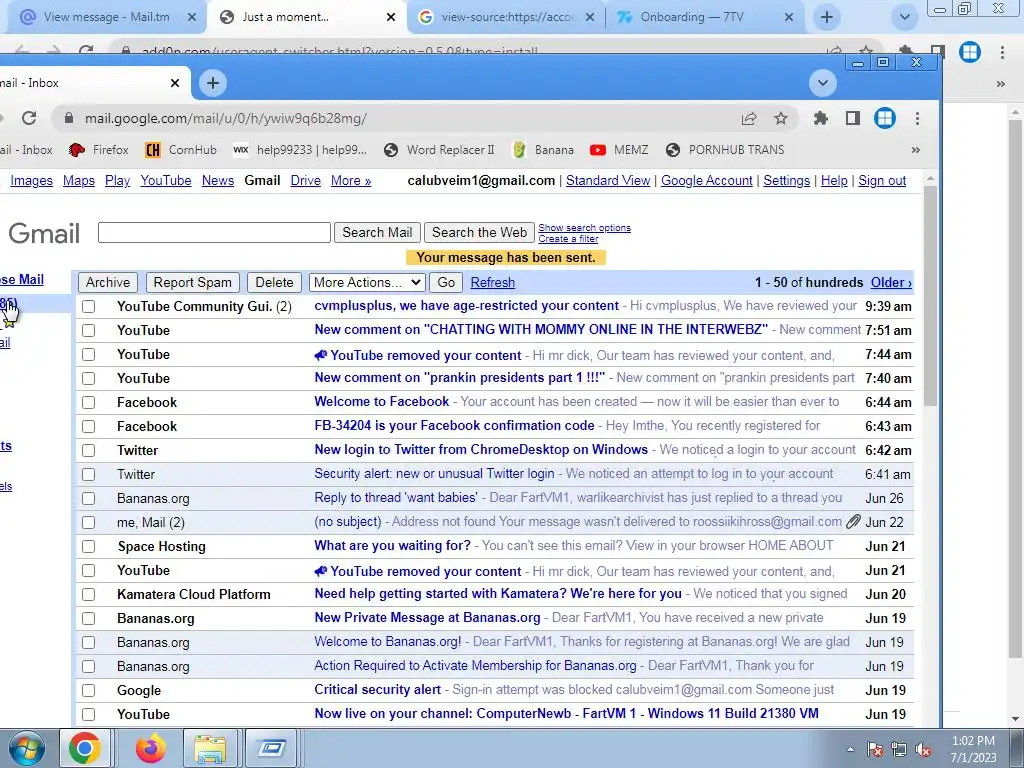Click the Gmail page vertical scrollbar thumb

930,296
